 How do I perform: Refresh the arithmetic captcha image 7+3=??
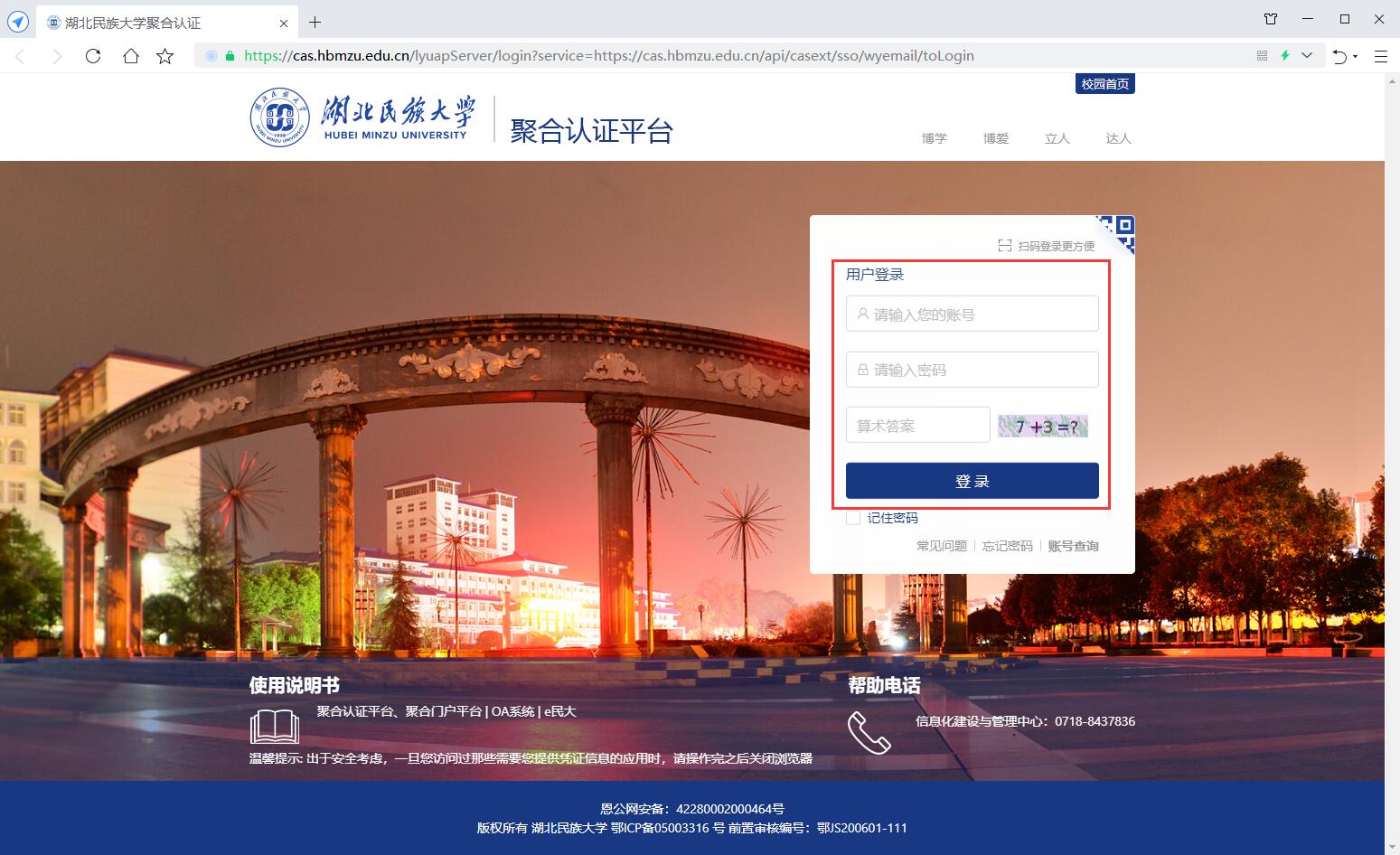coord(1043,426)
